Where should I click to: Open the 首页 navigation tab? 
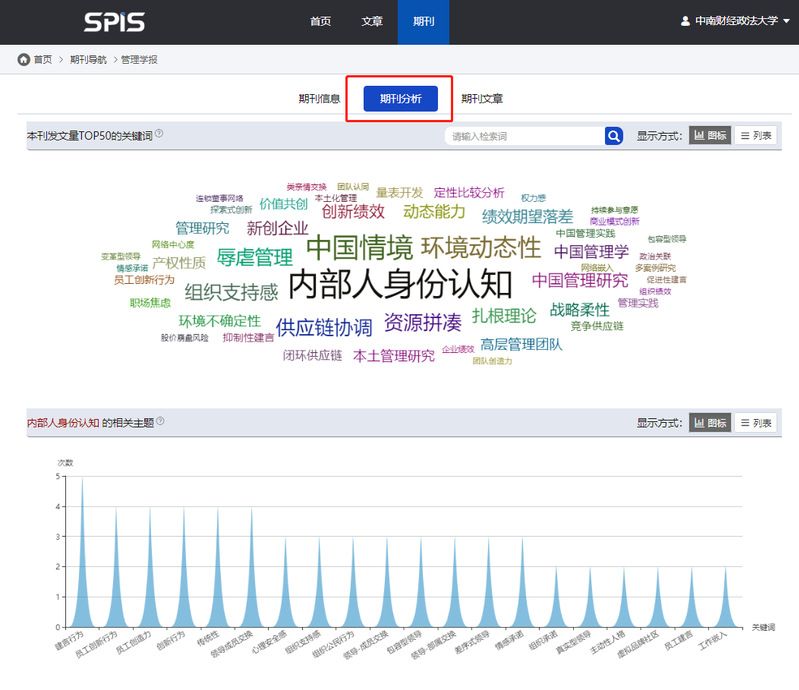pyautogui.click(x=320, y=21)
